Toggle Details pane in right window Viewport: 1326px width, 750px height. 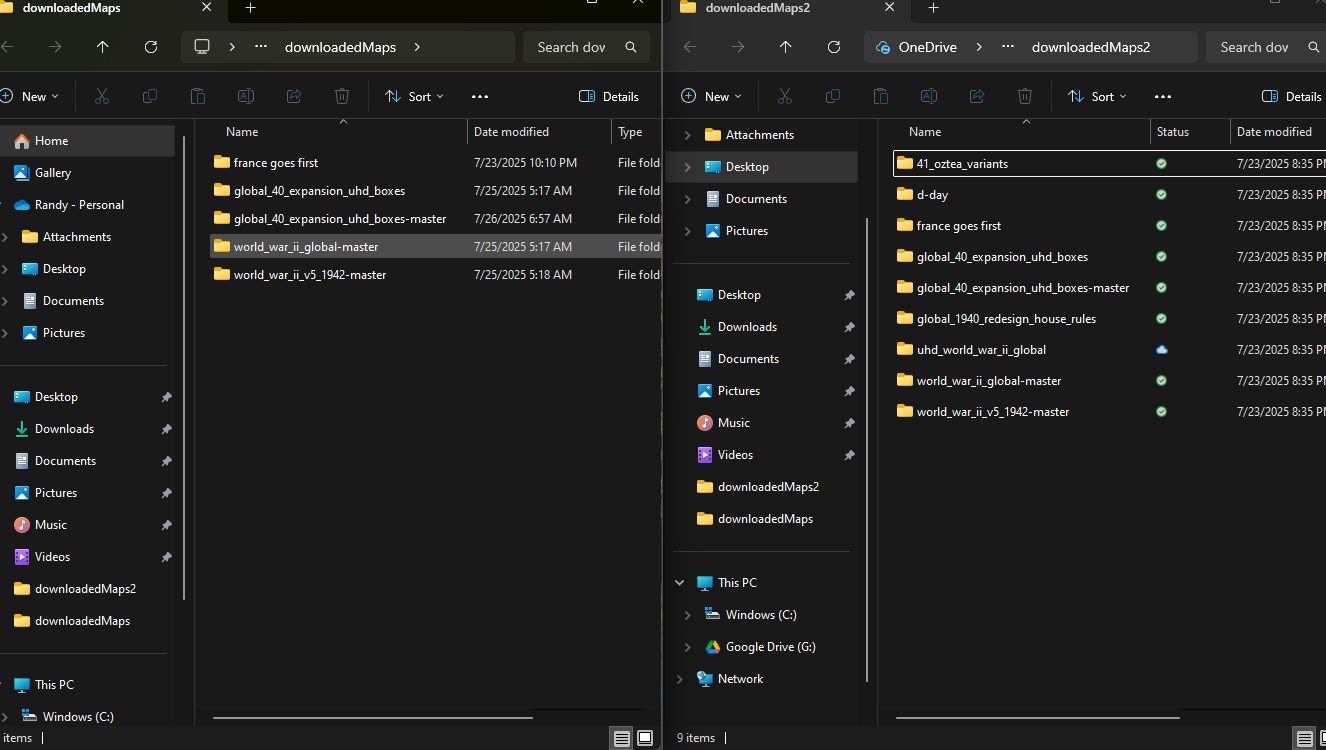1292,97
